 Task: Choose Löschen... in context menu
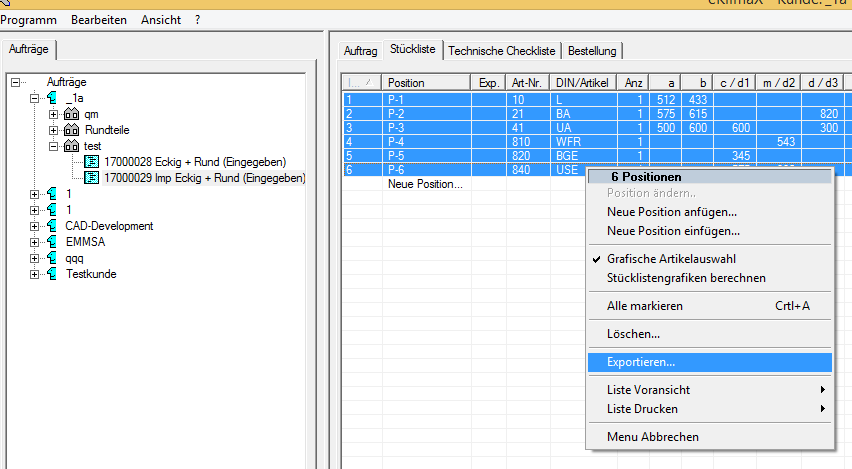[710, 334]
